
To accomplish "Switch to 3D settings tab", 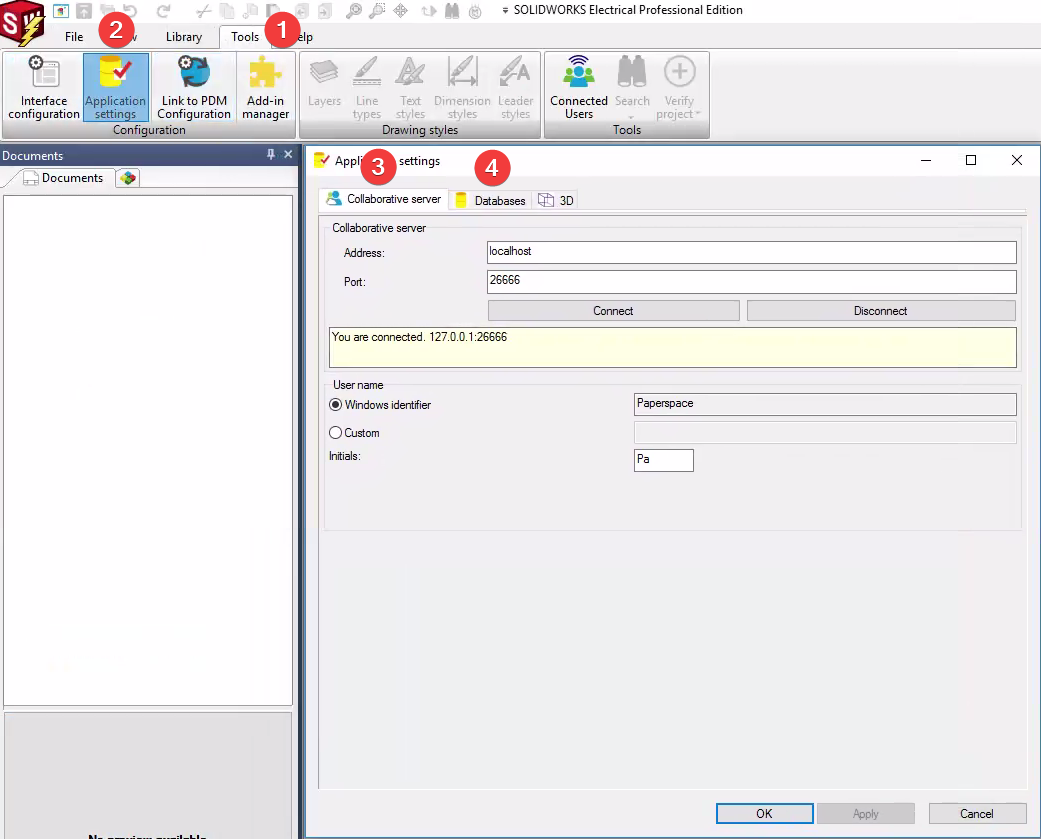I will 556,200.
